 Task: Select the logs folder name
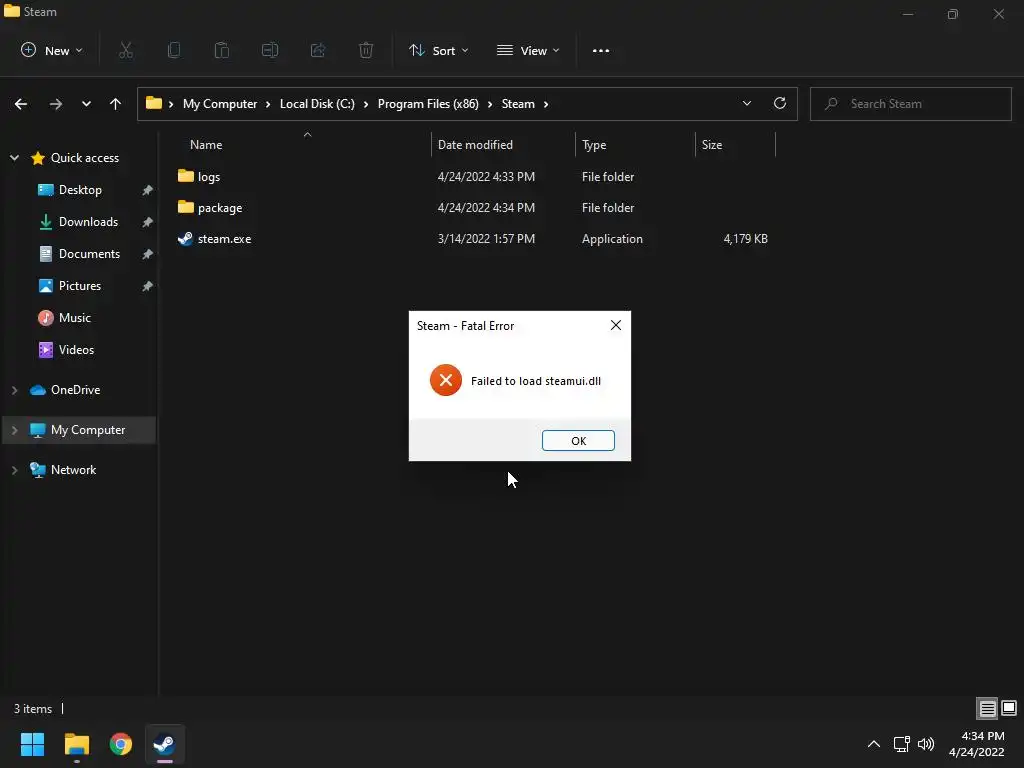pyautogui.click(x=208, y=177)
